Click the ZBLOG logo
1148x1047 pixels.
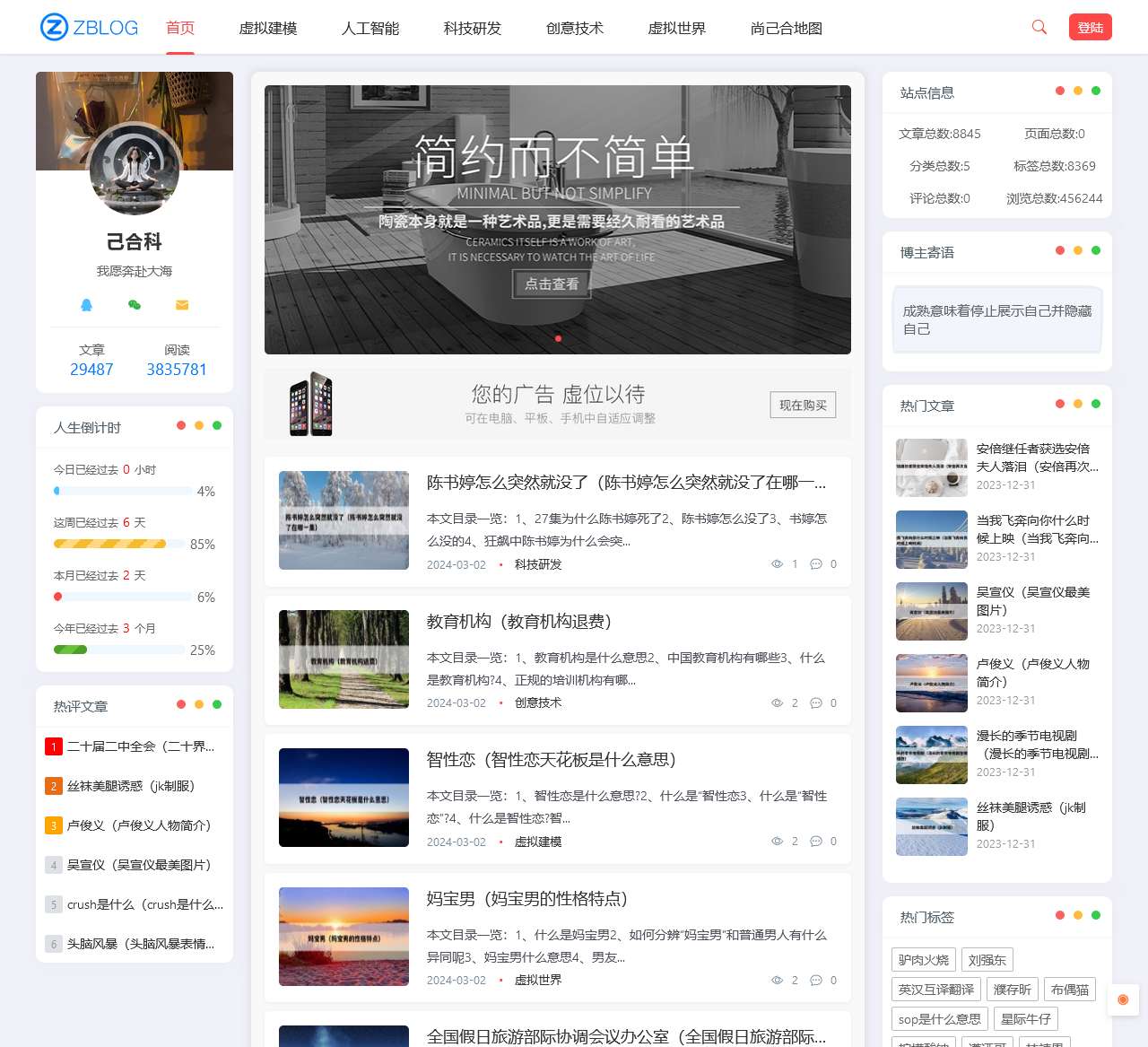(x=90, y=27)
